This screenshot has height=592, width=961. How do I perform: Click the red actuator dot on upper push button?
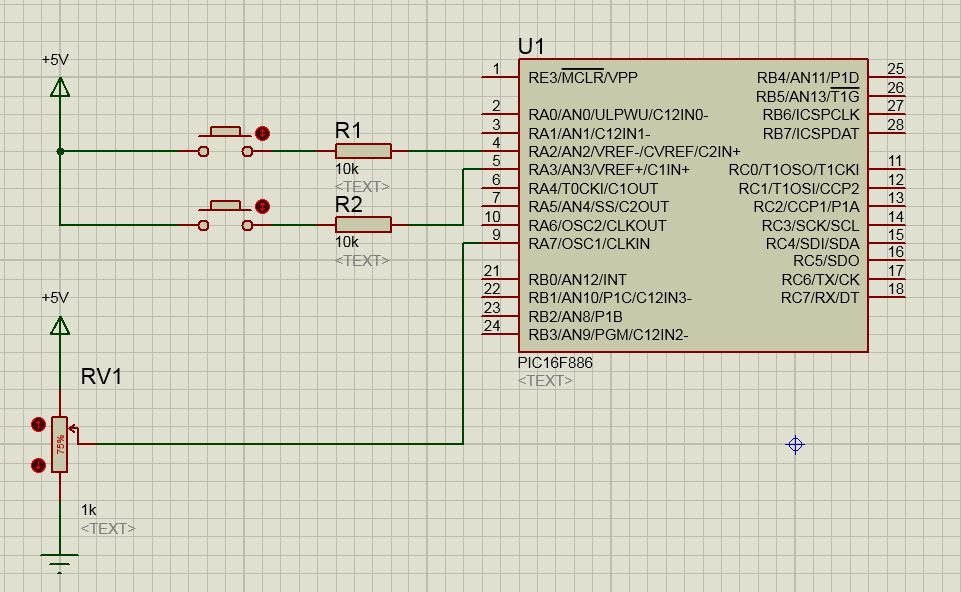point(262,133)
